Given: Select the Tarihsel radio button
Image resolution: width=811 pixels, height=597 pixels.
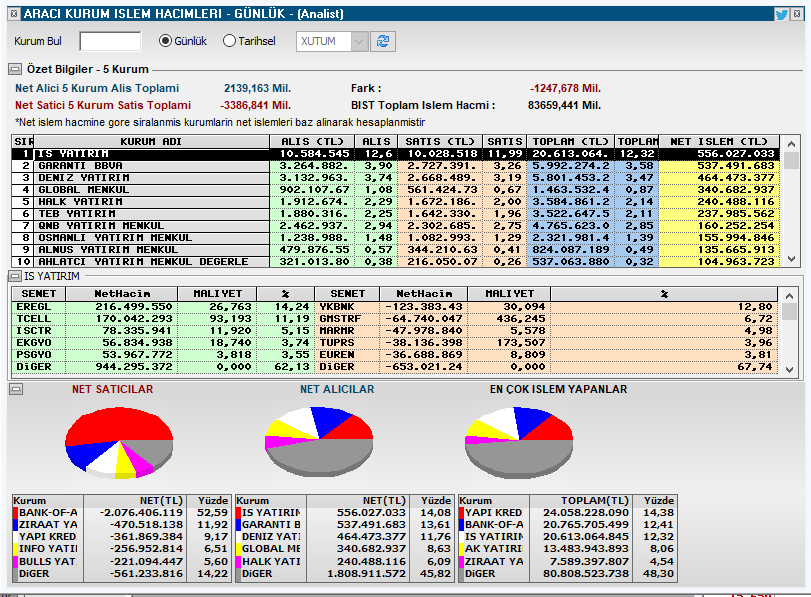Looking at the screenshot, I should click(x=229, y=41).
